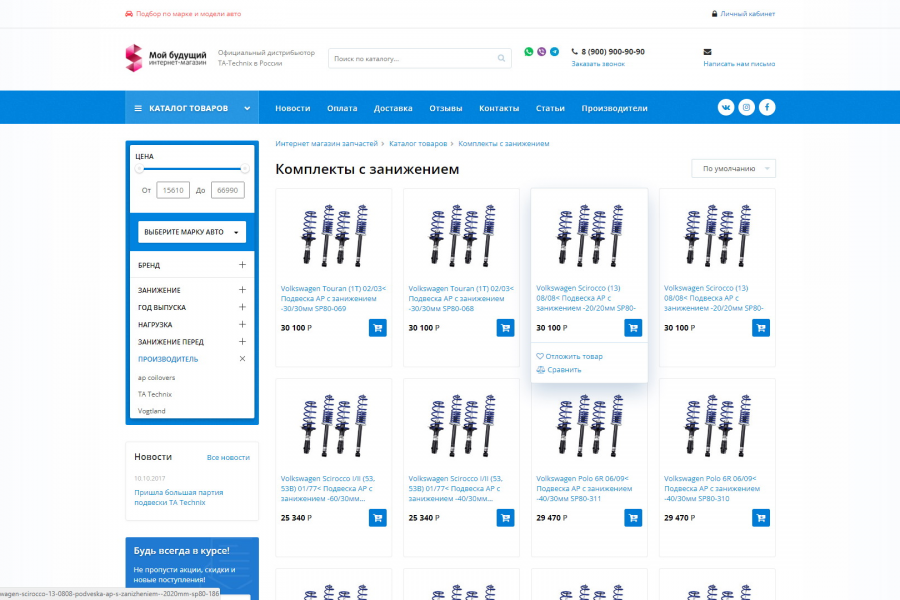Screen dimensions: 900x600
Task: Open Telegram contact icon
Action: tap(554, 52)
